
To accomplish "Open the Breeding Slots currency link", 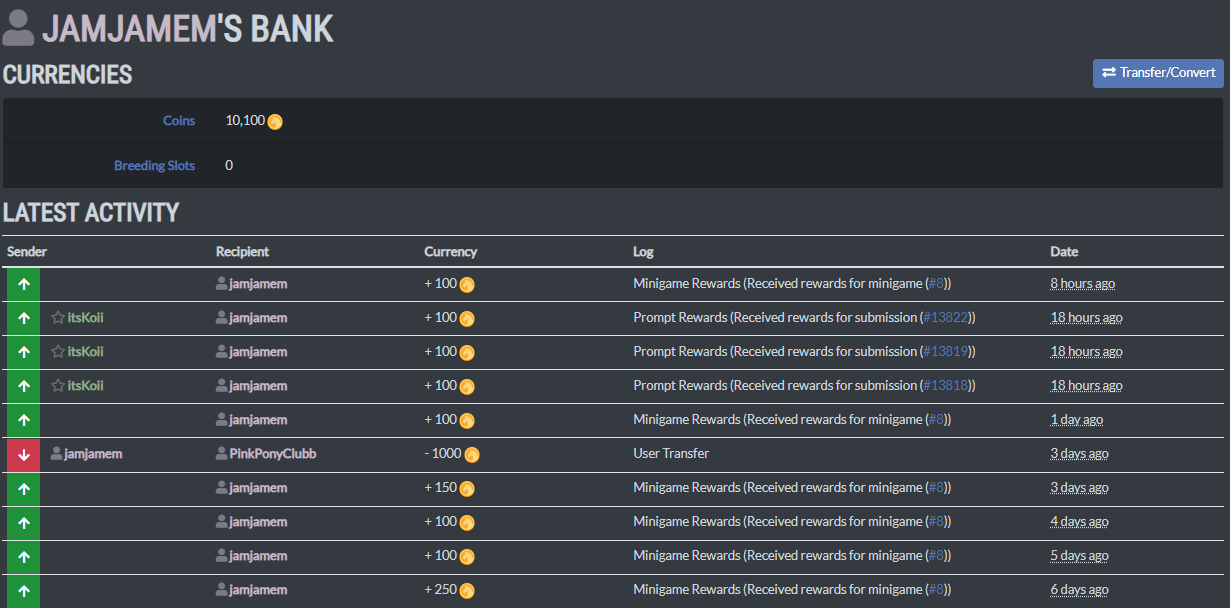I will (x=154, y=165).
